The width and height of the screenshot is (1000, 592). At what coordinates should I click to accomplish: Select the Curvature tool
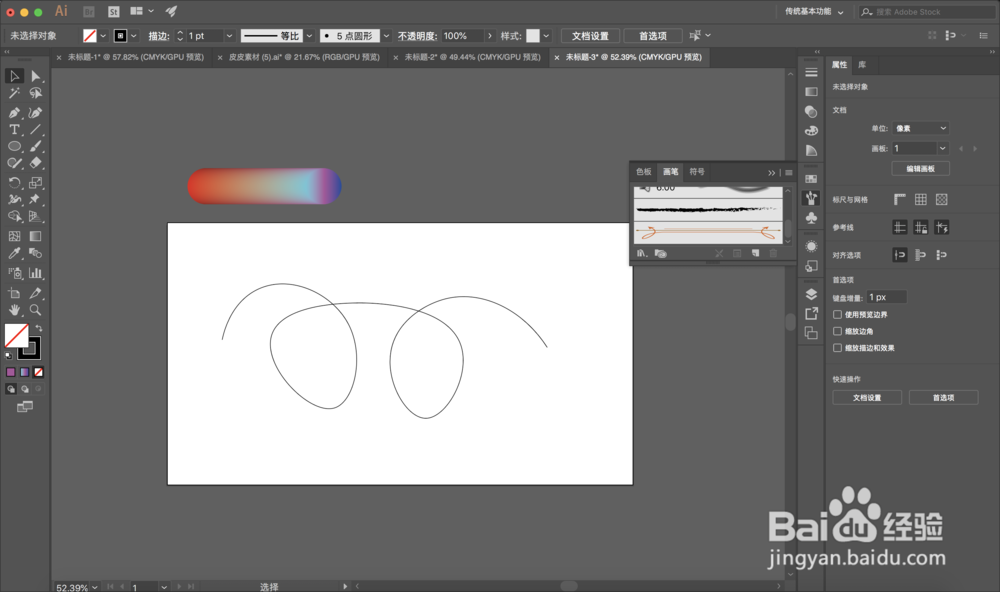(36, 113)
